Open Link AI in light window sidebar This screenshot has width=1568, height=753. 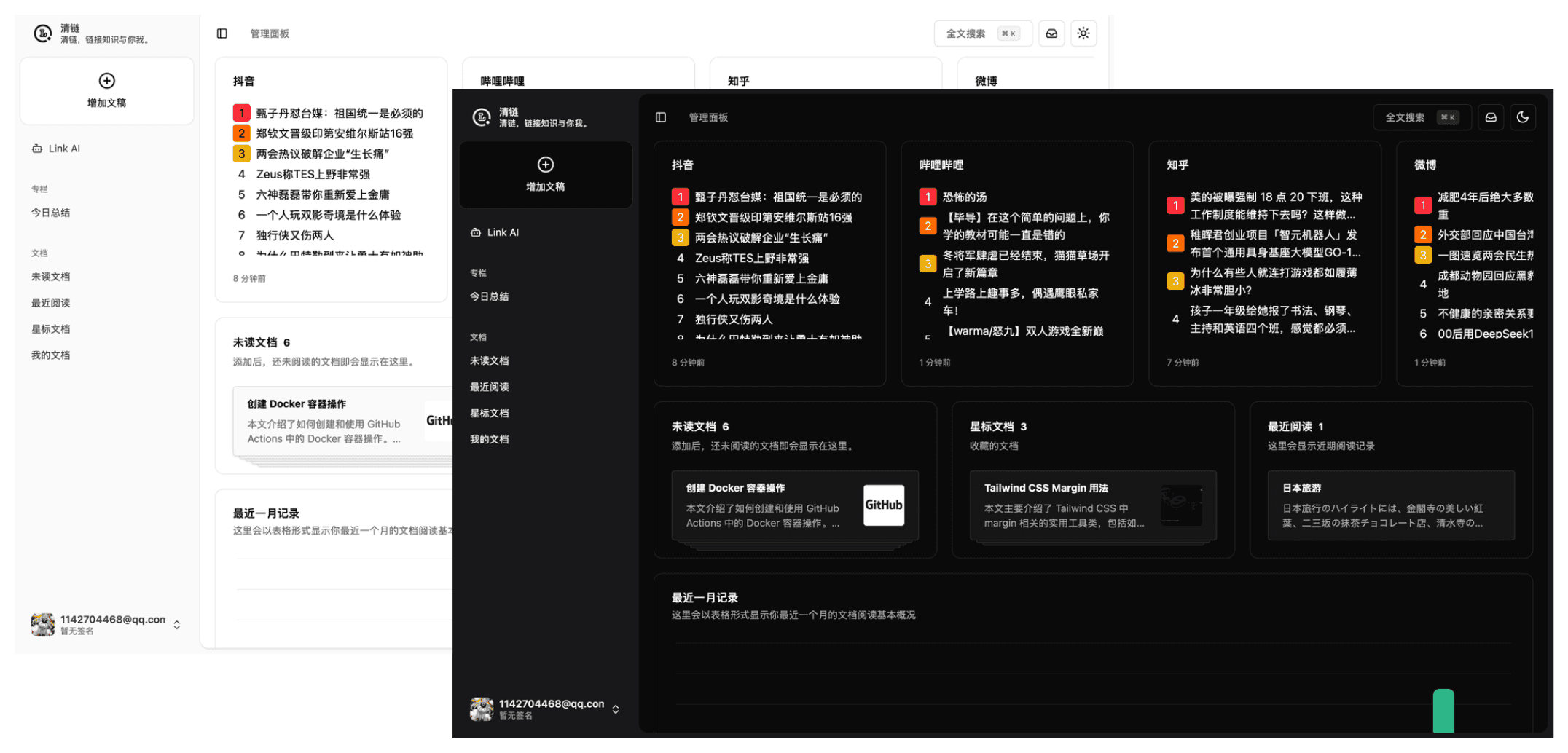point(57,149)
